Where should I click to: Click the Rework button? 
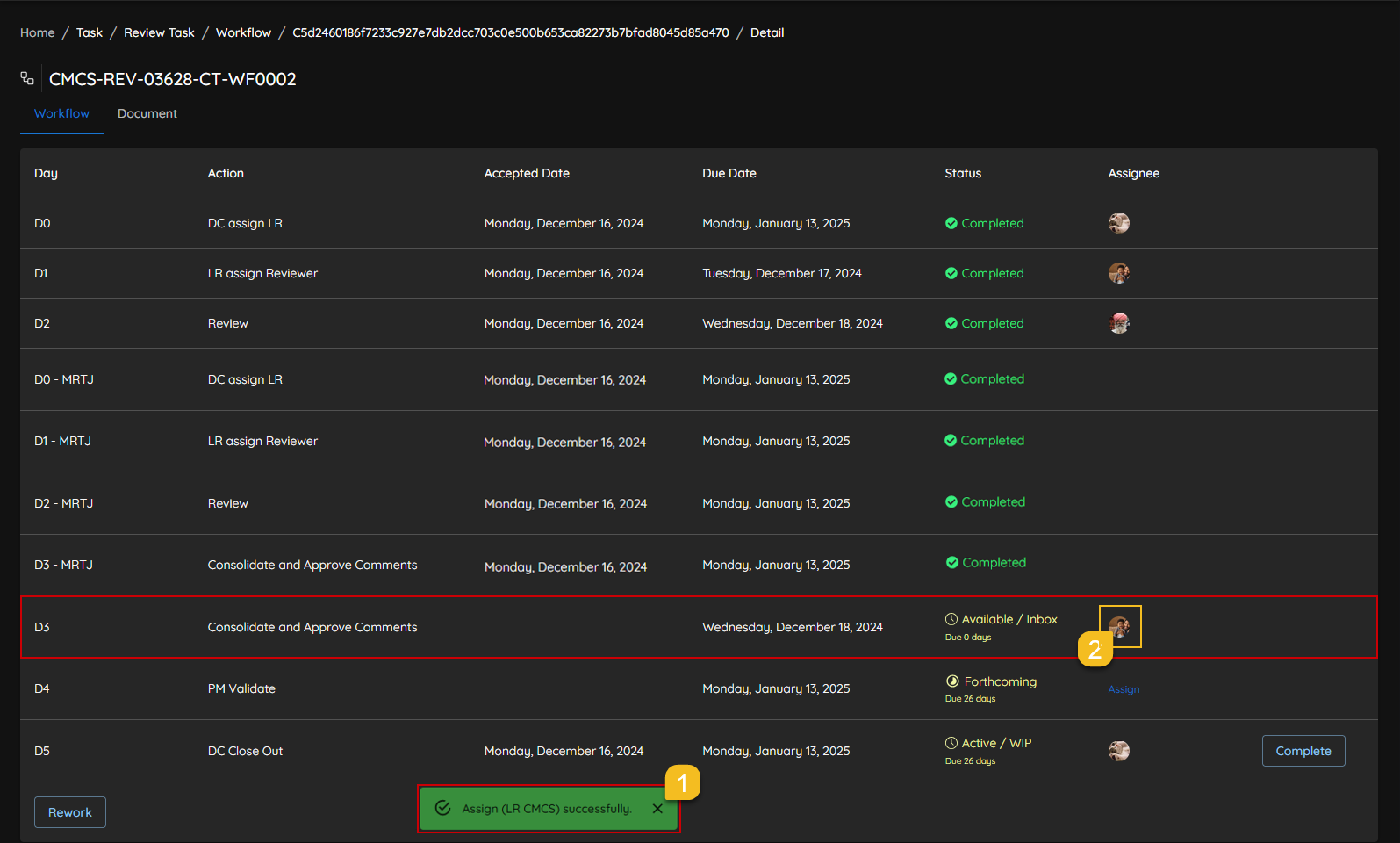70,812
